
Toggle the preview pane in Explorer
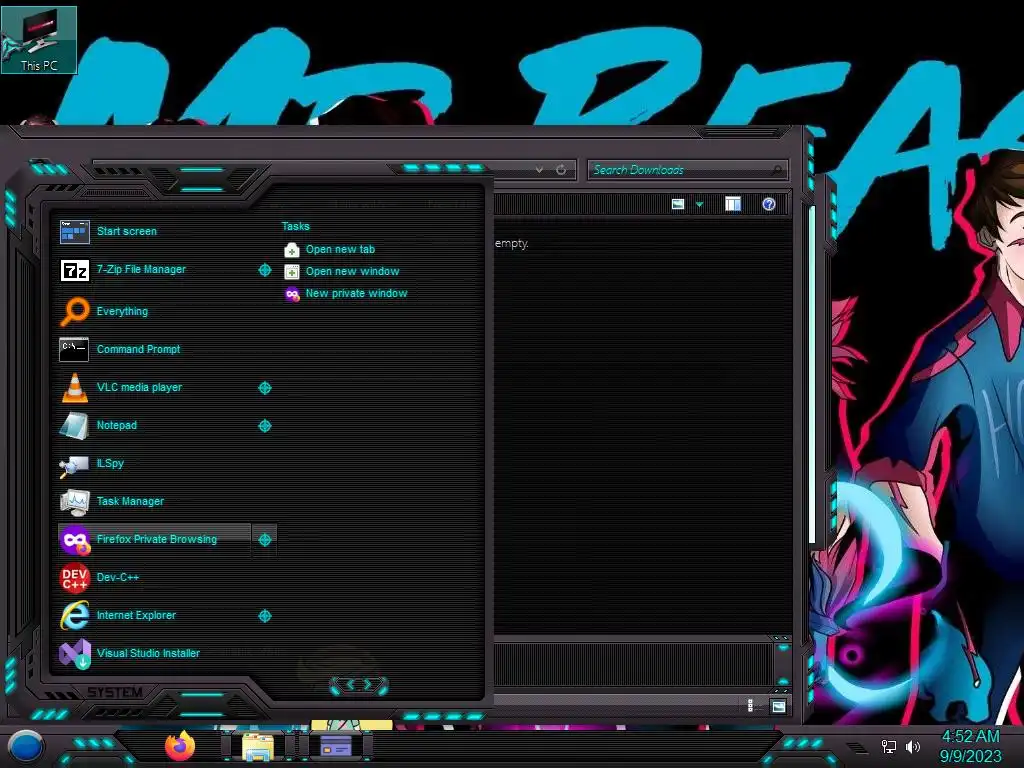point(733,204)
